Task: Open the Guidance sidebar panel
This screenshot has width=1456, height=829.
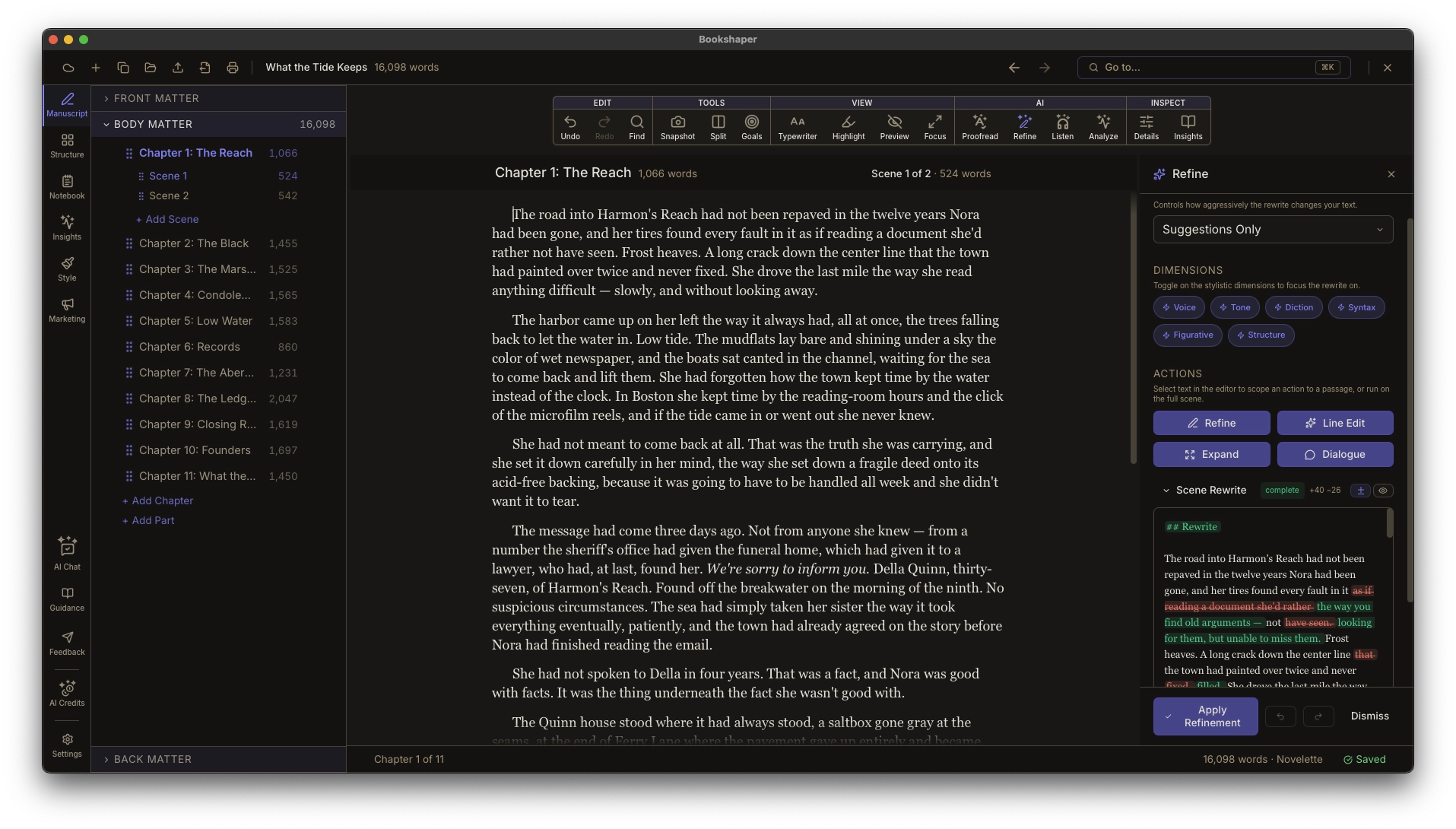Action: click(x=67, y=599)
